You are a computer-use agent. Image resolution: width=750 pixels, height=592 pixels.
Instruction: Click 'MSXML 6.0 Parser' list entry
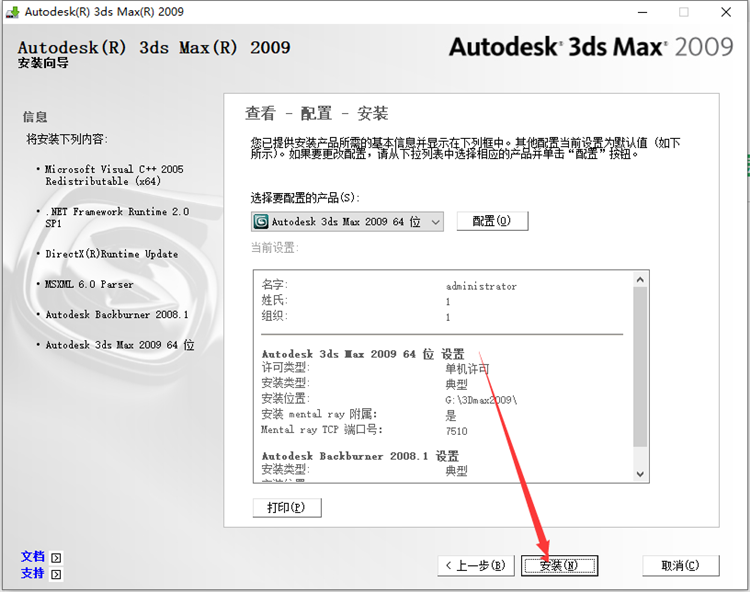89,285
